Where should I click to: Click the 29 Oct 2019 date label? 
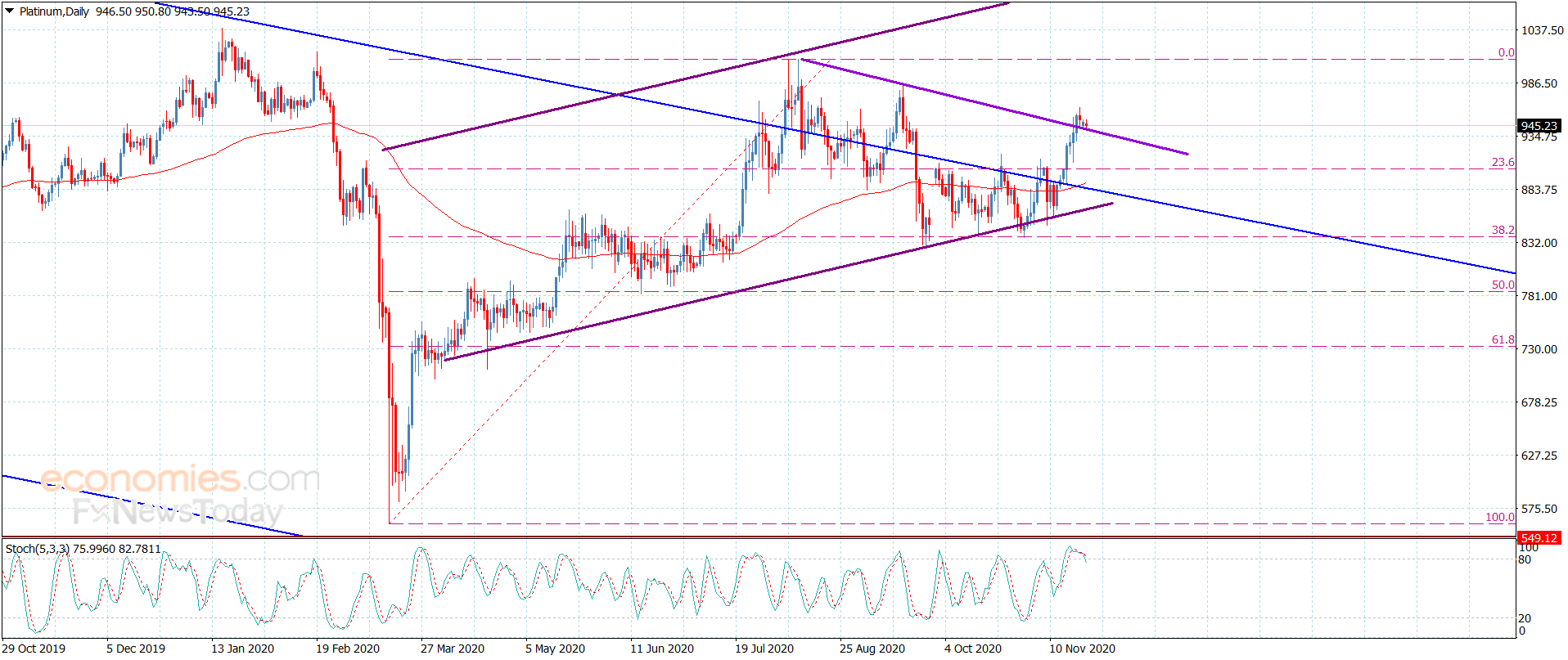pos(34,649)
